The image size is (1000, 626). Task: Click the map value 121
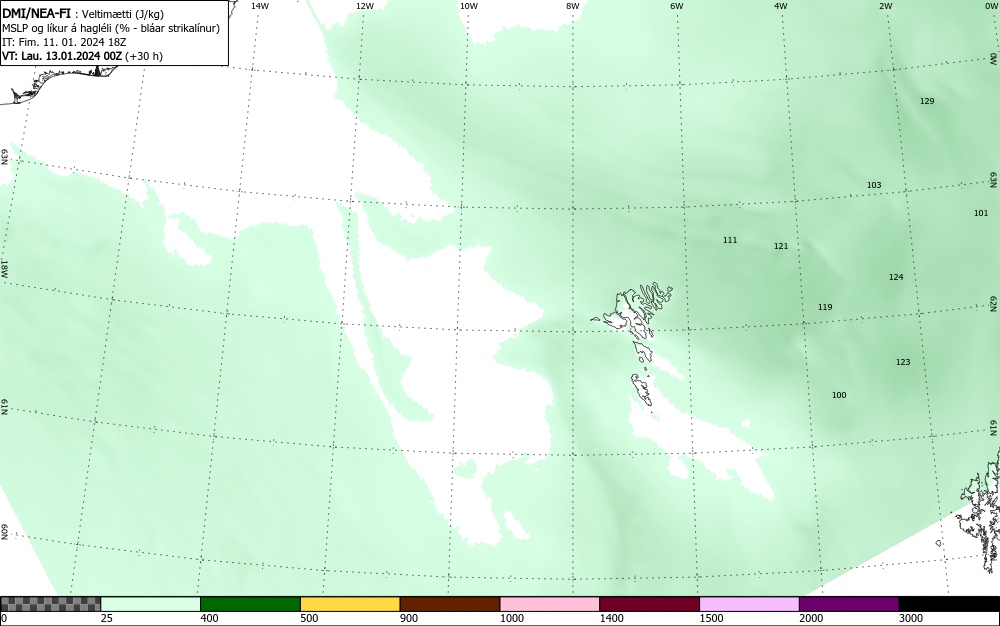(x=781, y=245)
